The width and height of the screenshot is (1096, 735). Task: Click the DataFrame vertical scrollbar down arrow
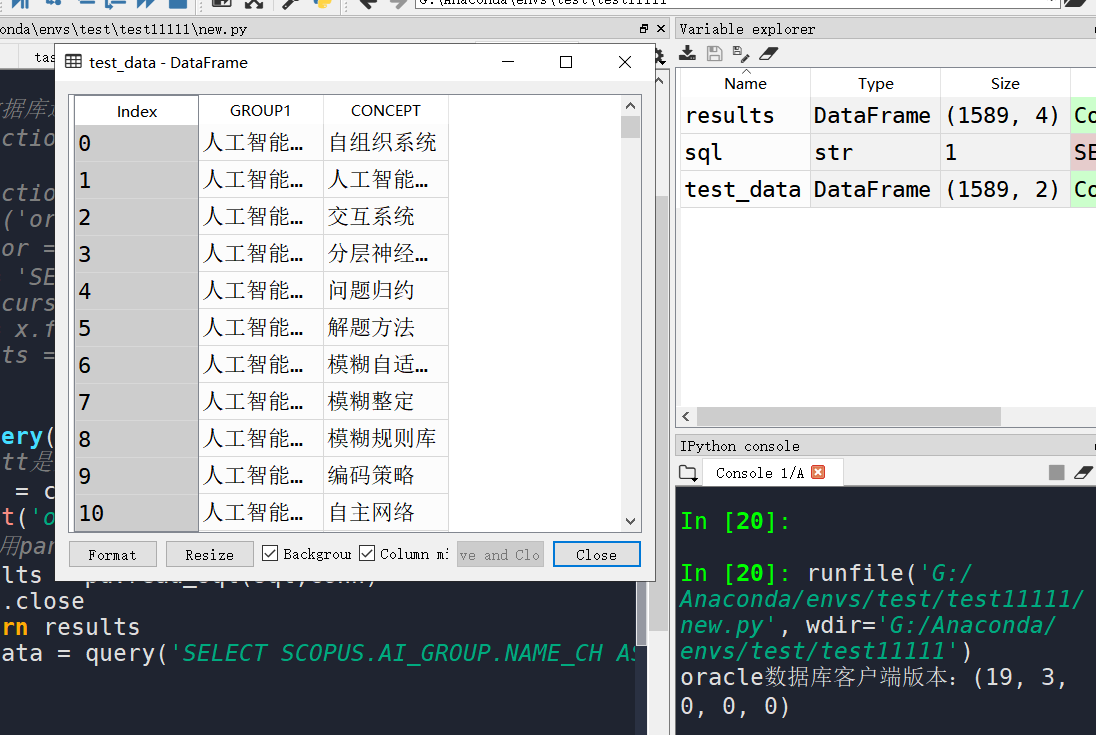630,521
